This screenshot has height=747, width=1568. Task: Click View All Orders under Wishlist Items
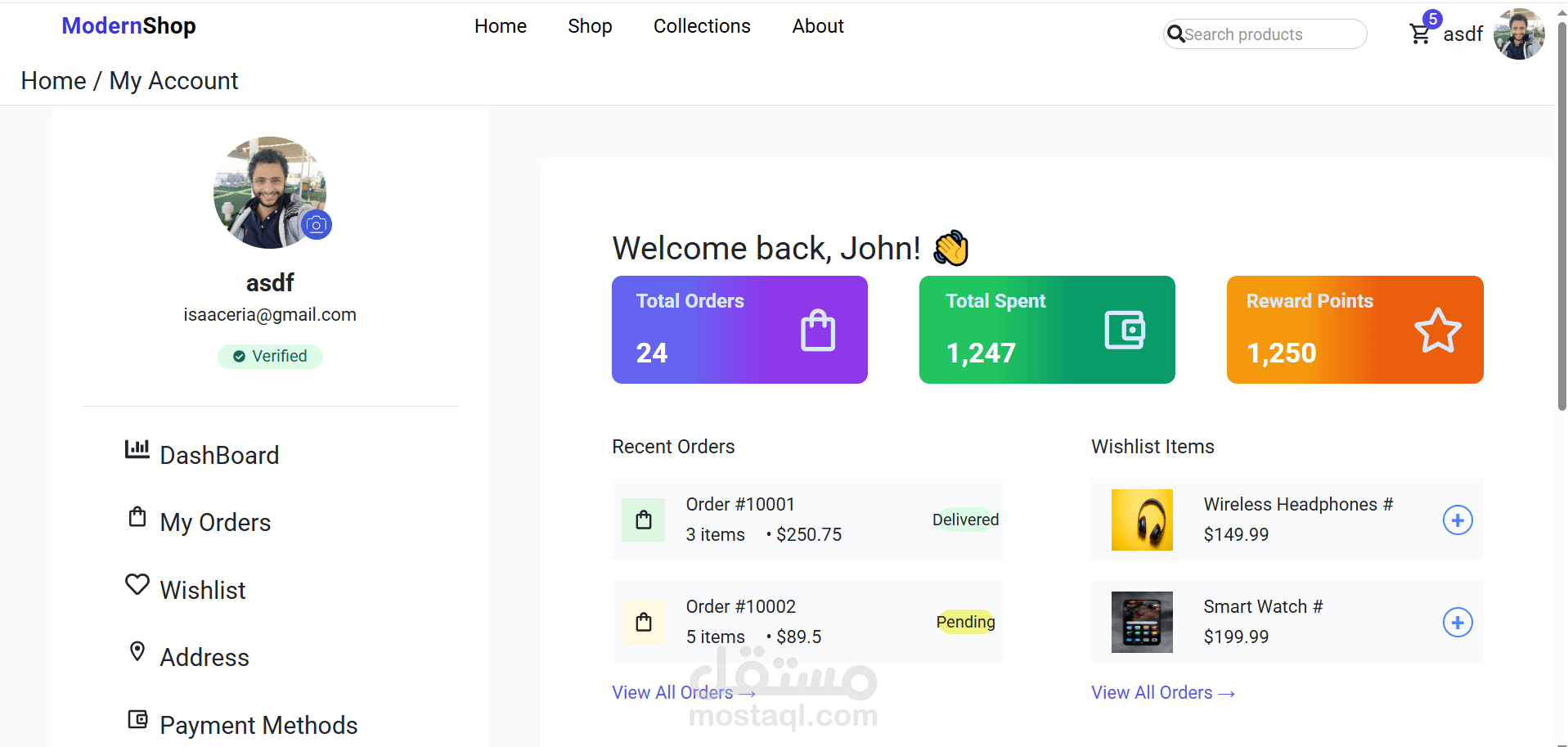tap(1163, 692)
